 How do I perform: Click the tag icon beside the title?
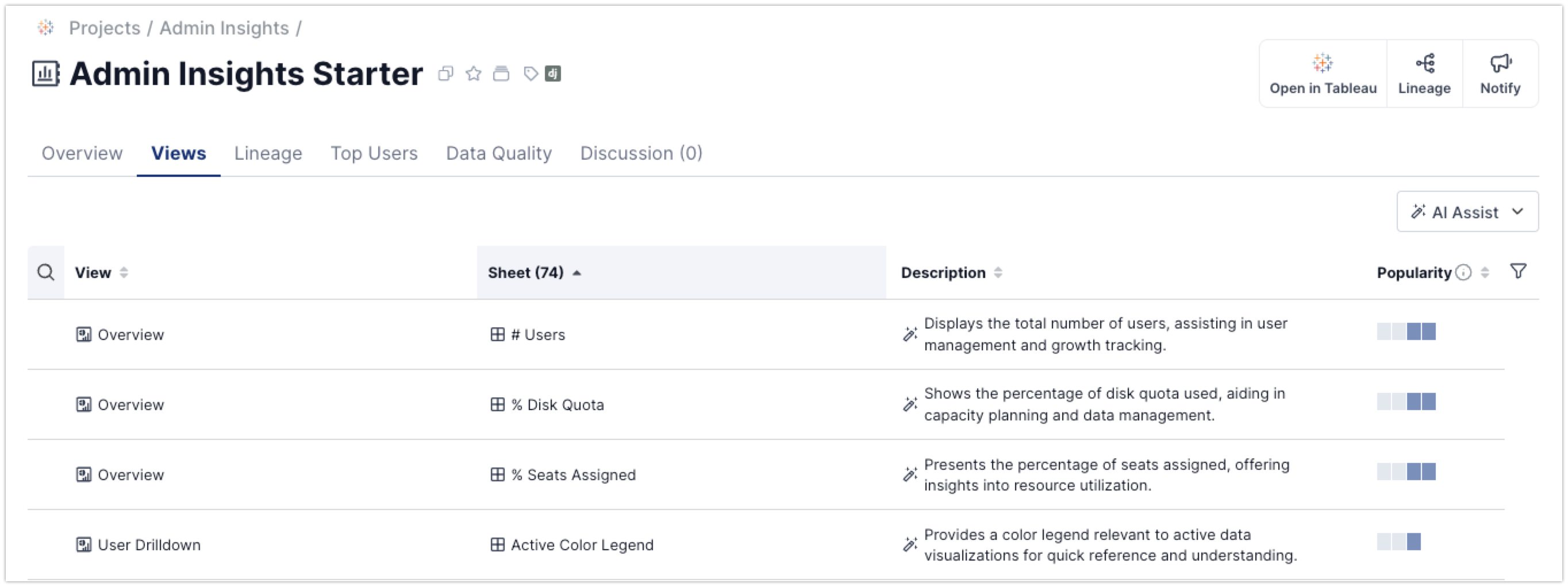[531, 74]
